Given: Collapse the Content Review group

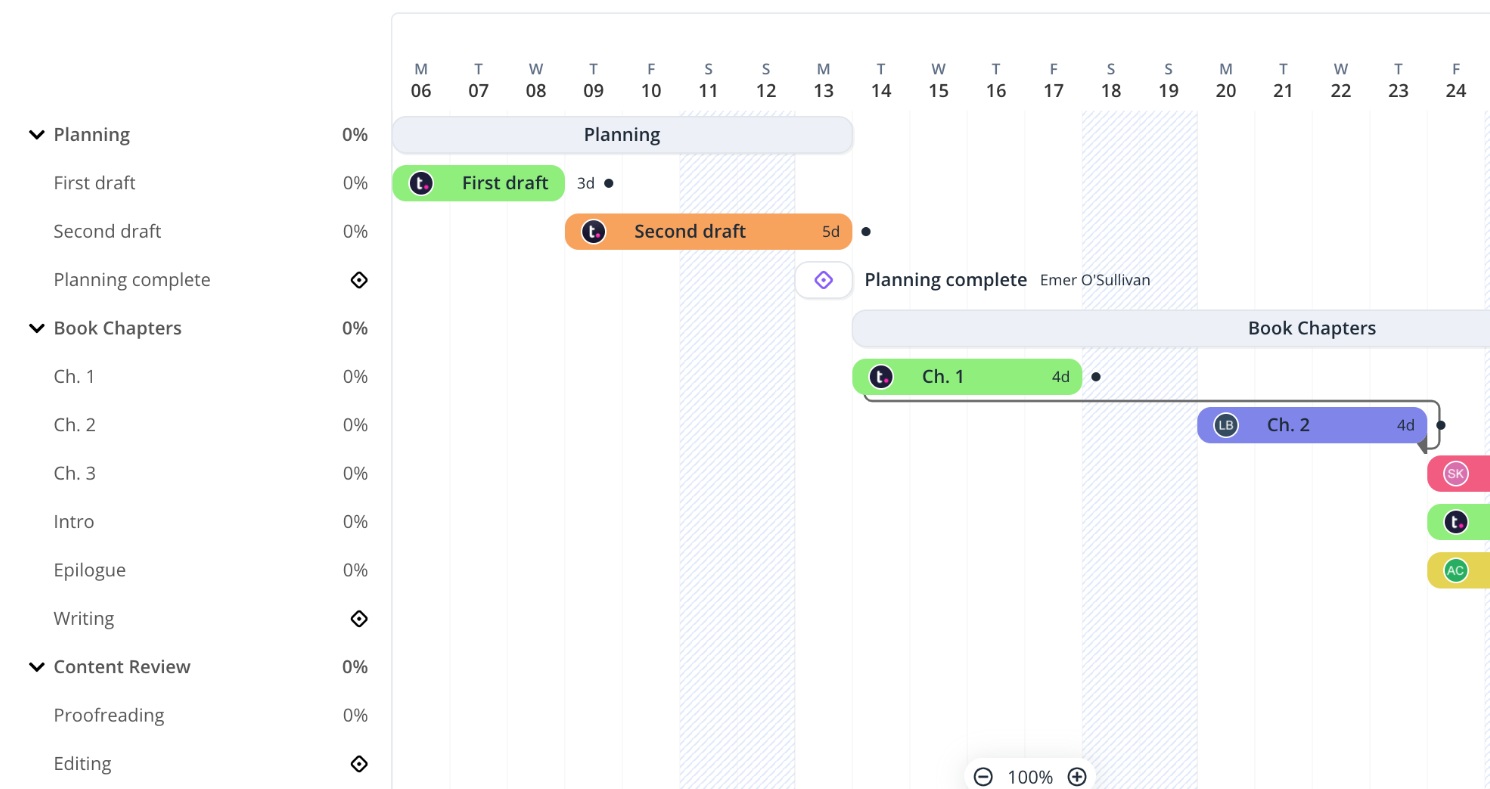Looking at the screenshot, I should (x=37, y=667).
